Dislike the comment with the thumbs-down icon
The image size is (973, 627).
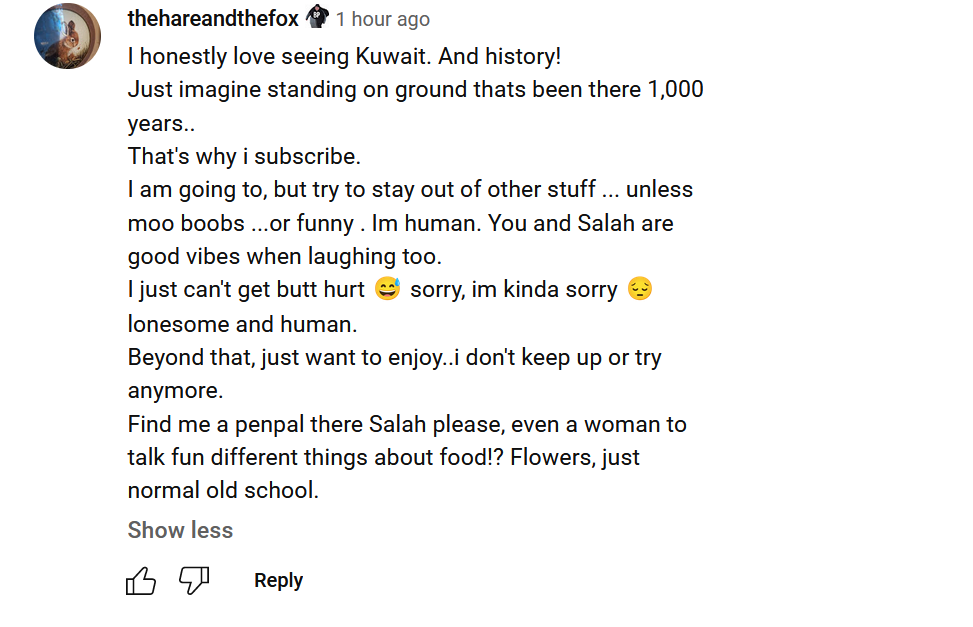(x=194, y=581)
